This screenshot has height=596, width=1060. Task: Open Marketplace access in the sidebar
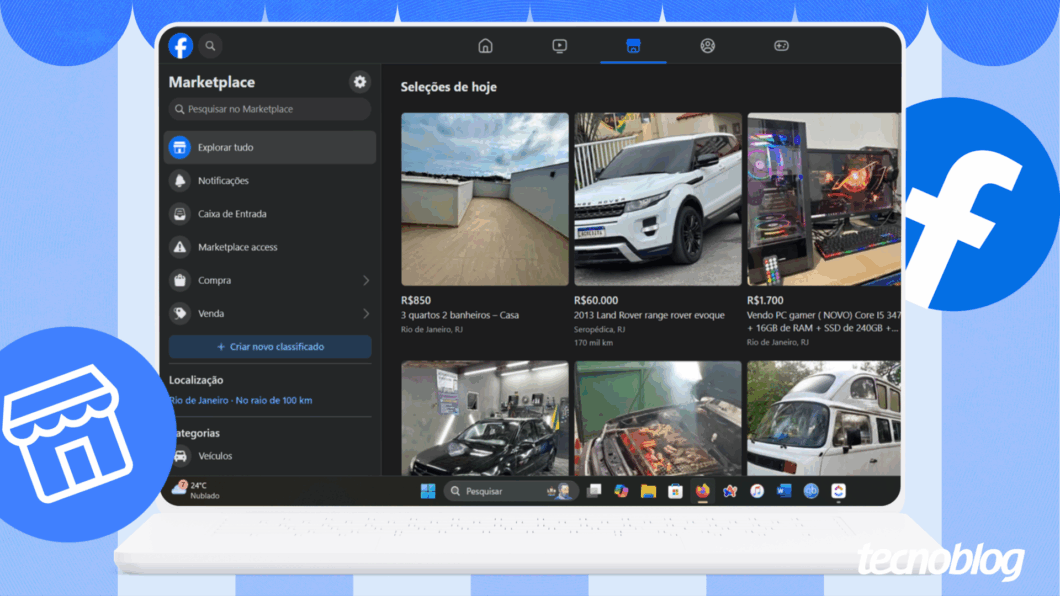pyautogui.click(x=270, y=247)
